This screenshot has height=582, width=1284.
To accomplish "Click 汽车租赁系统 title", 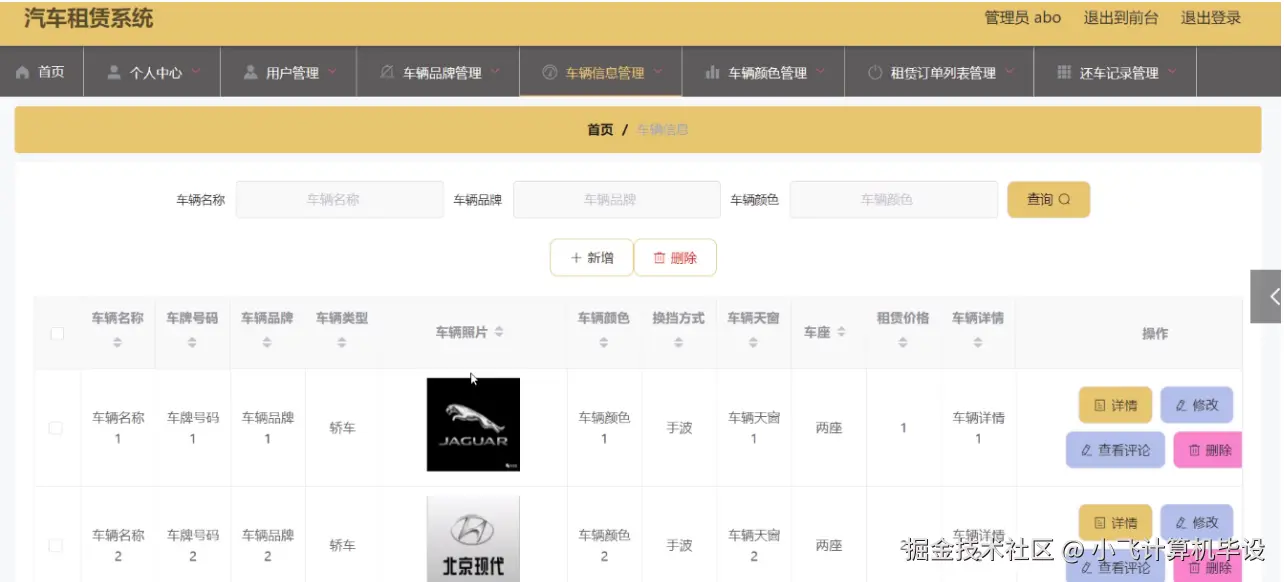I will click(x=89, y=18).
